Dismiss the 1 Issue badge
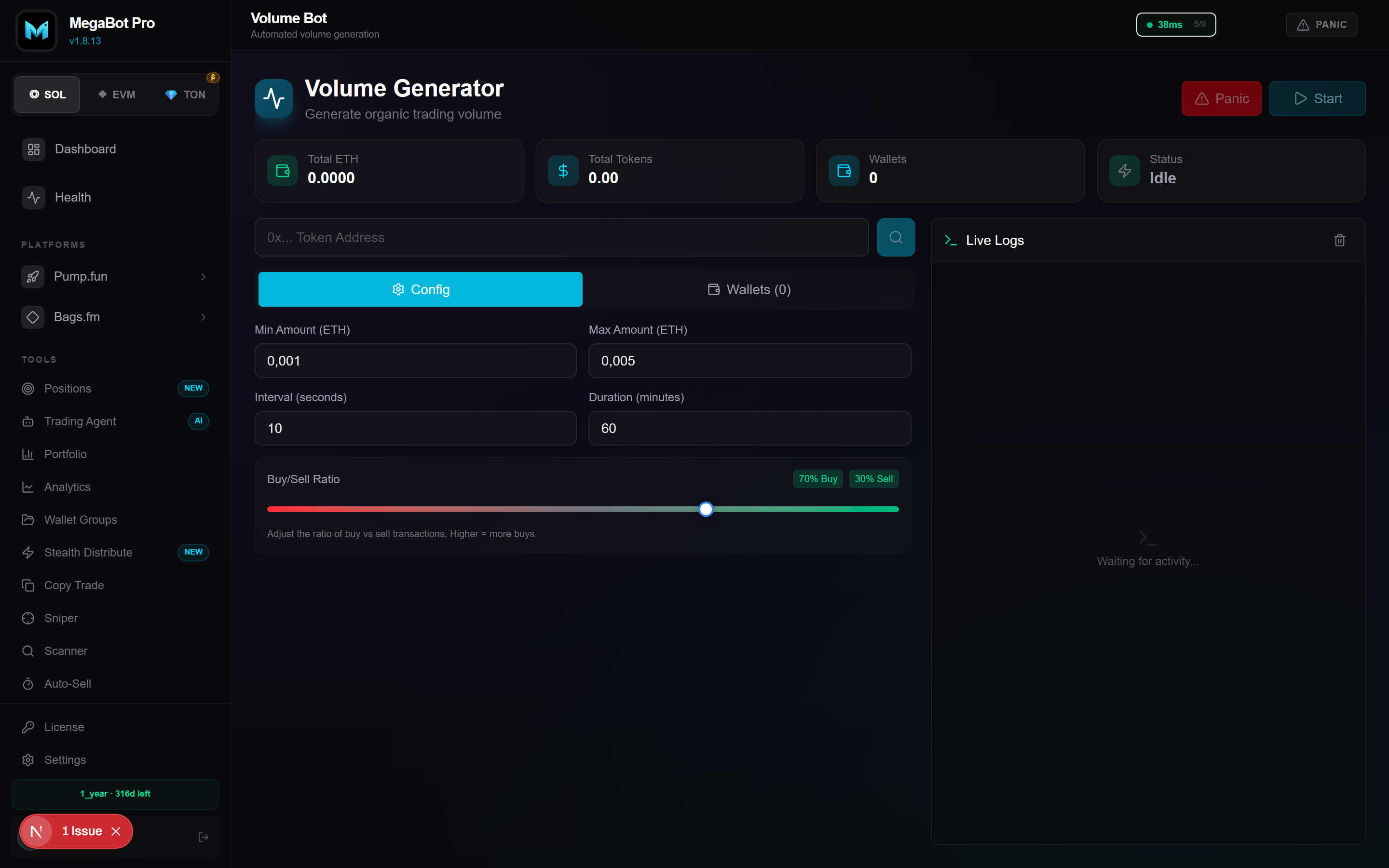 click(116, 831)
